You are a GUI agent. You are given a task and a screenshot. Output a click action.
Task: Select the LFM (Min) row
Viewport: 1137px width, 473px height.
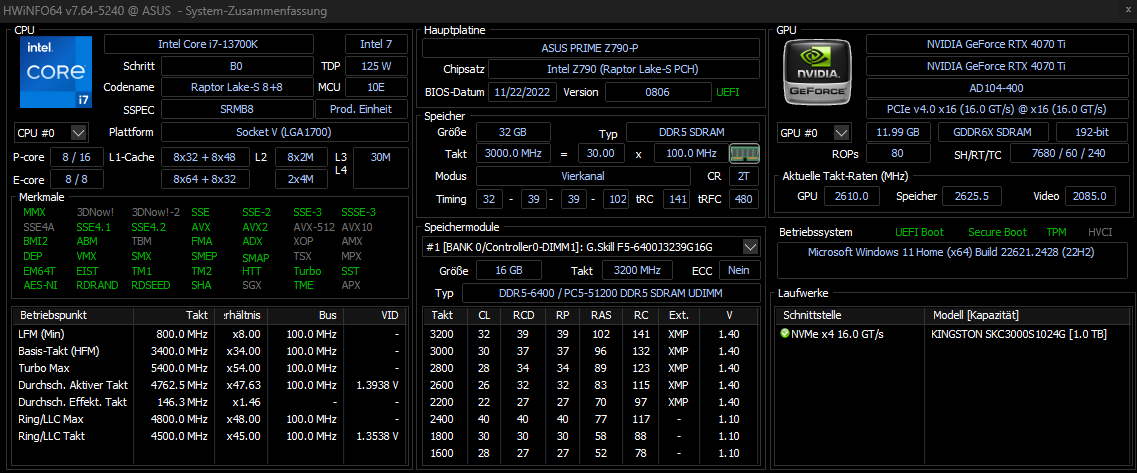point(210,334)
